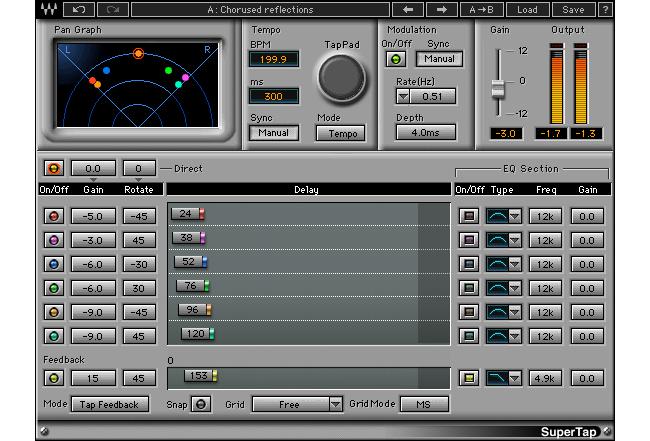Go to previous preset with left arrow

(407, 9)
